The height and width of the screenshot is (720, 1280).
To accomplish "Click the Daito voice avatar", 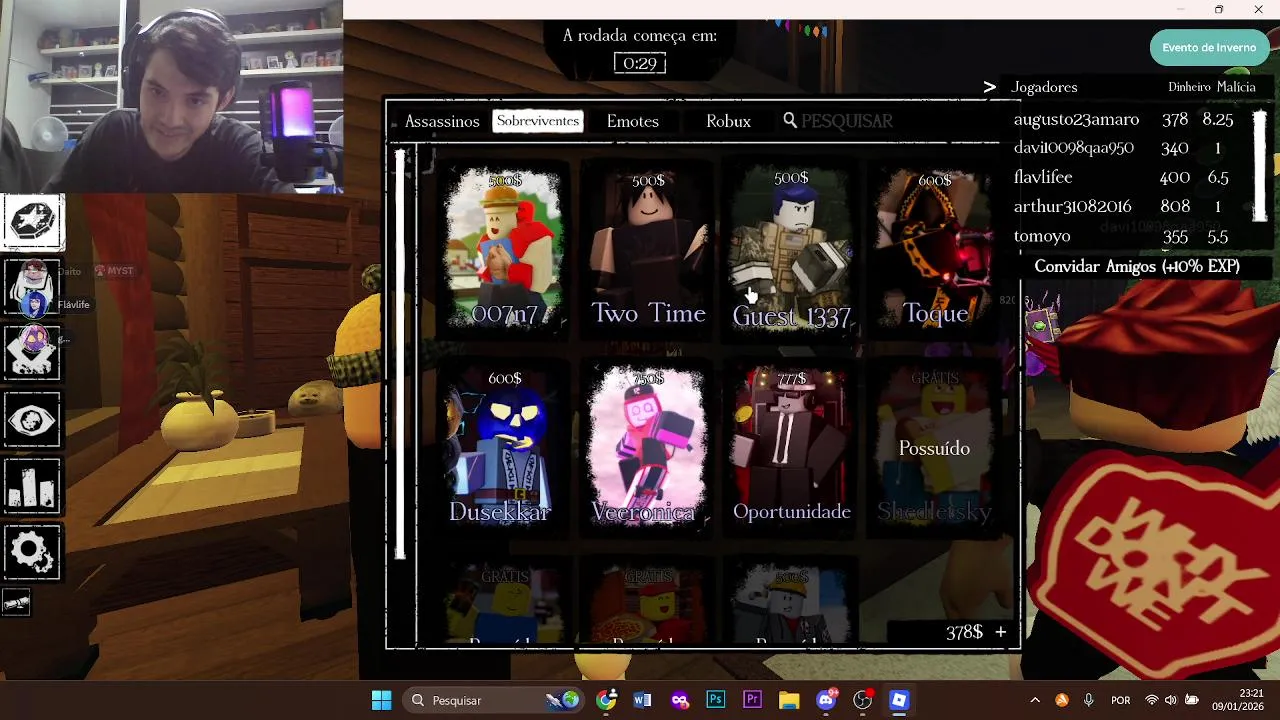I will (34, 273).
